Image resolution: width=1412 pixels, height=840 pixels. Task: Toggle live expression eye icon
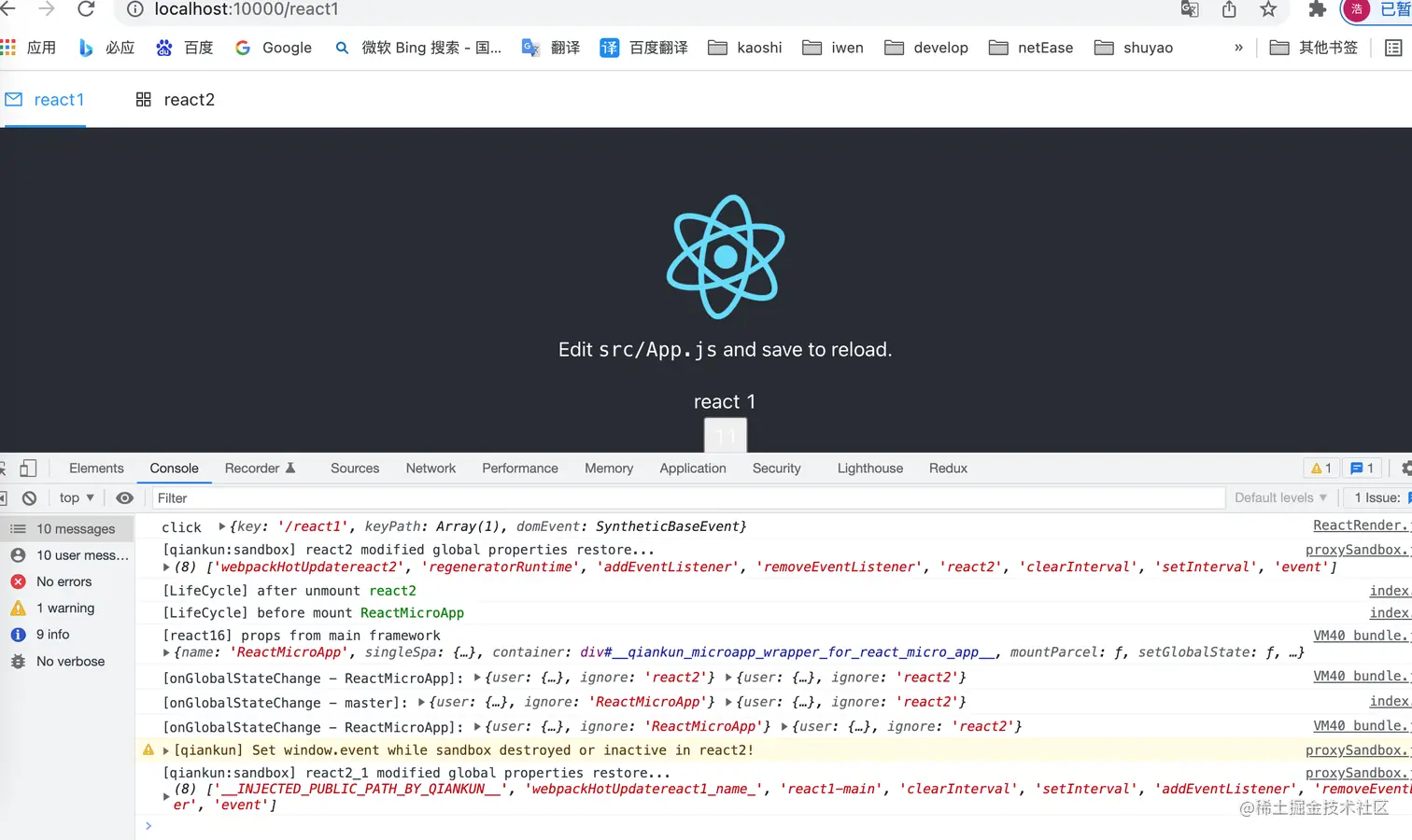click(124, 498)
